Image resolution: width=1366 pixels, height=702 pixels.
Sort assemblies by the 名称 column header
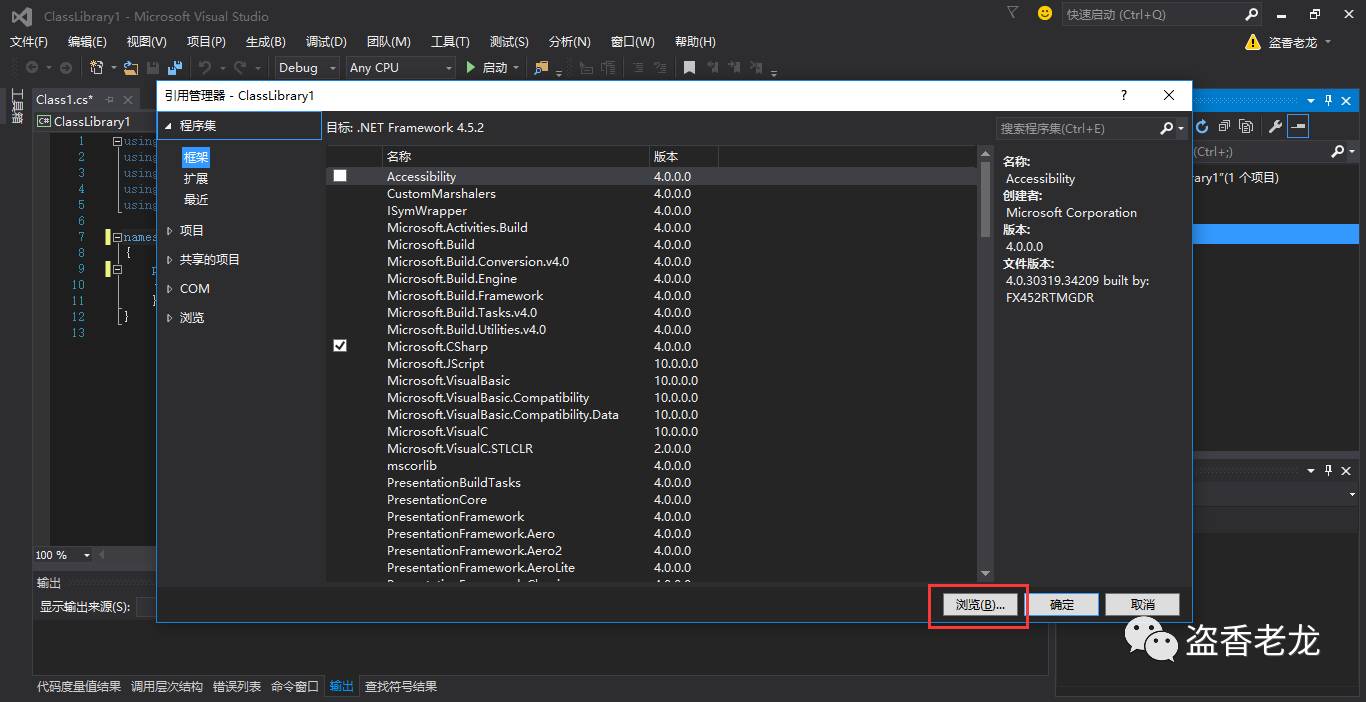pyautogui.click(x=516, y=156)
